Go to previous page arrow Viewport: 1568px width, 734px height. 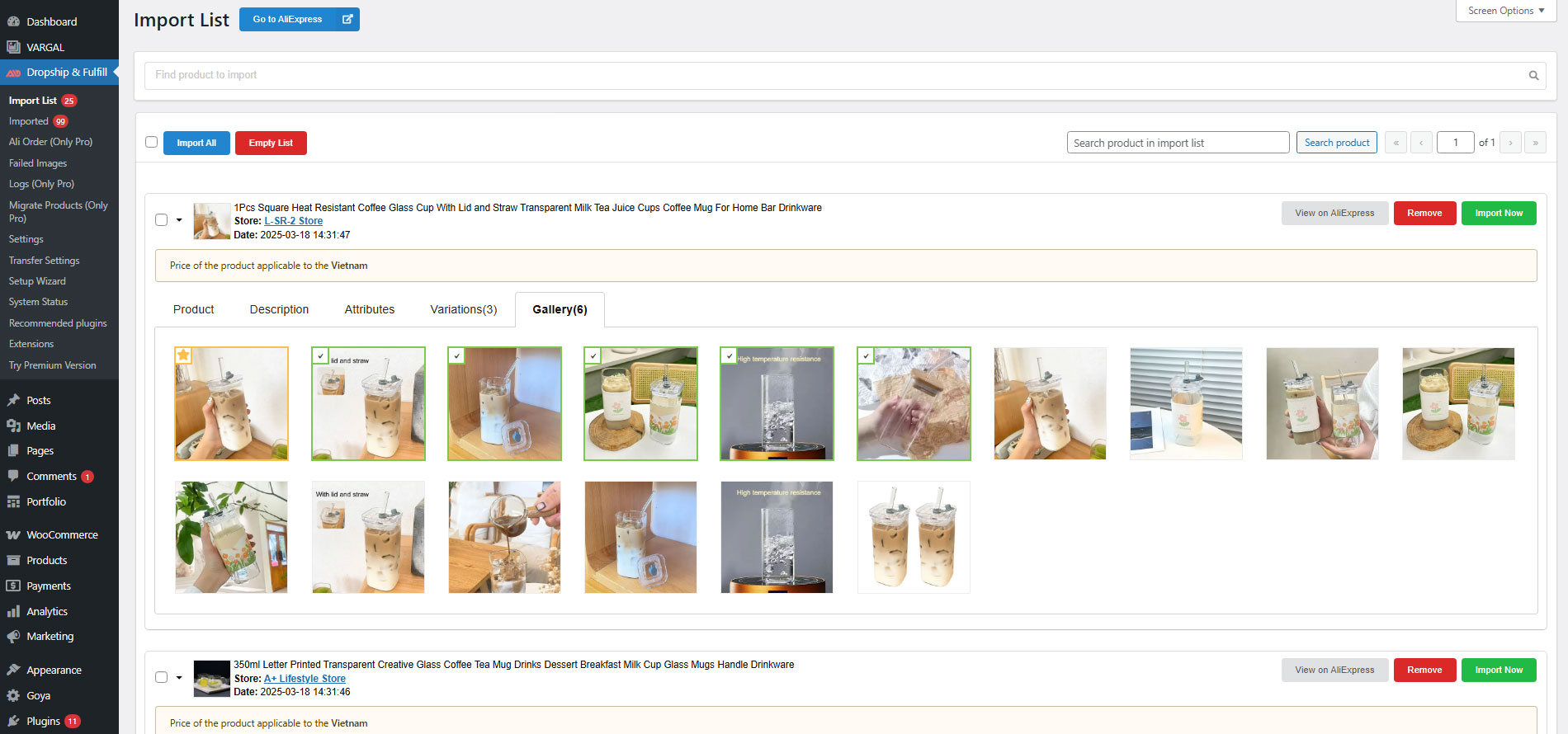pyautogui.click(x=1421, y=143)
